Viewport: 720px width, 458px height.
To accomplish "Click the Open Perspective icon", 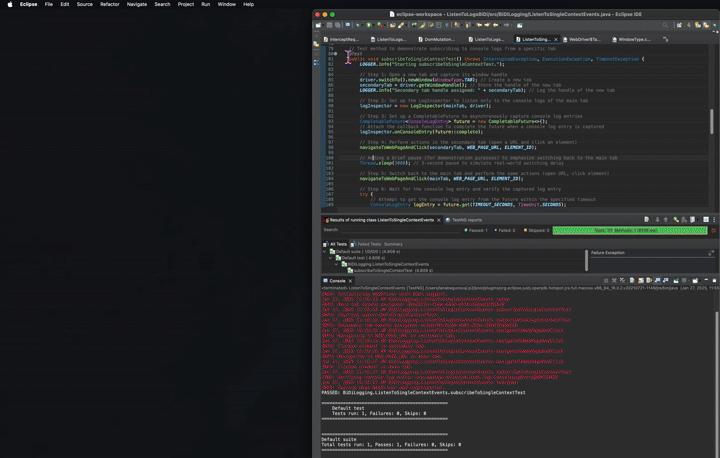I will tap(679, 25).
